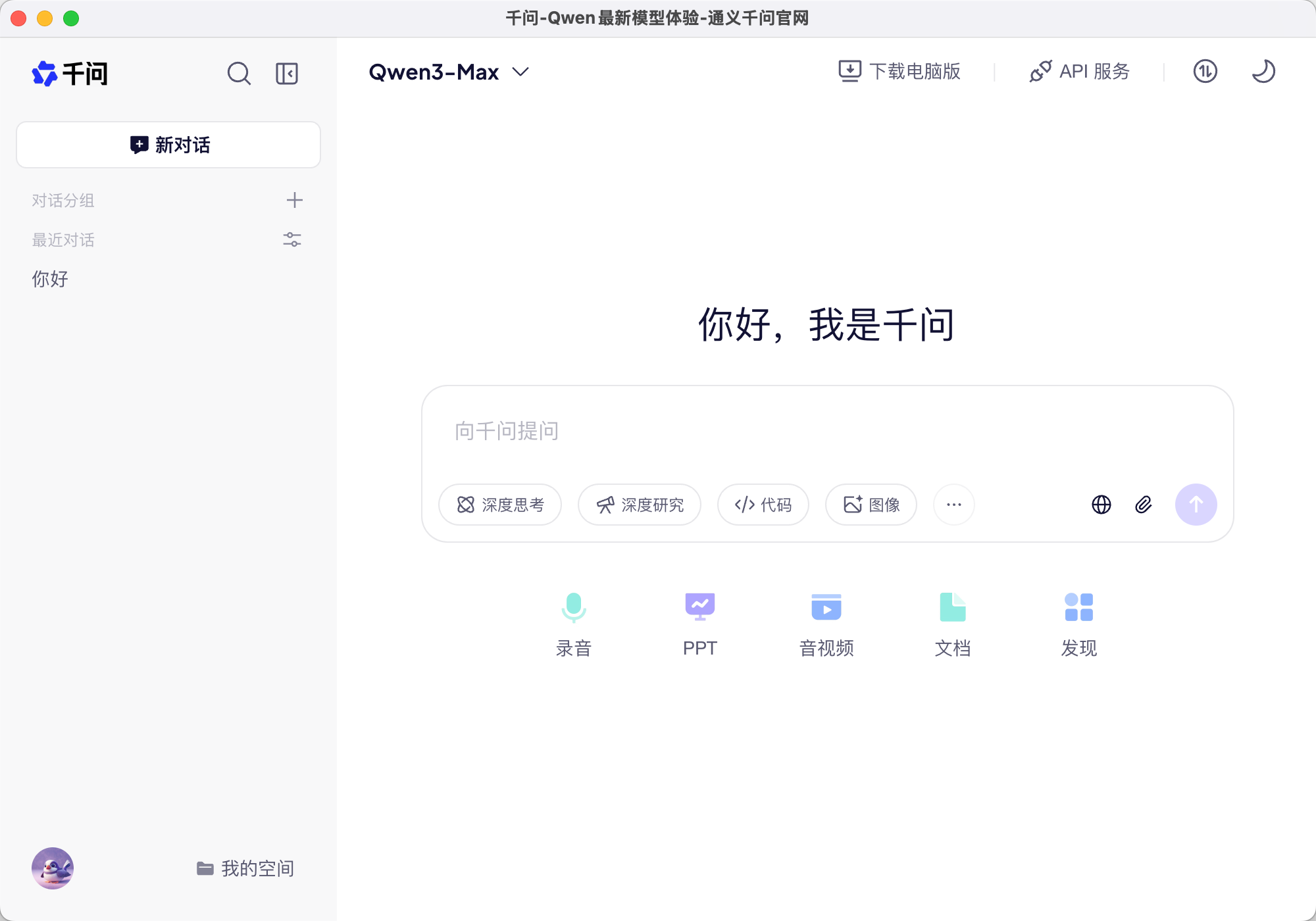
Task: Click the 向千问提问 input field
Action: [x=826, y=431]
